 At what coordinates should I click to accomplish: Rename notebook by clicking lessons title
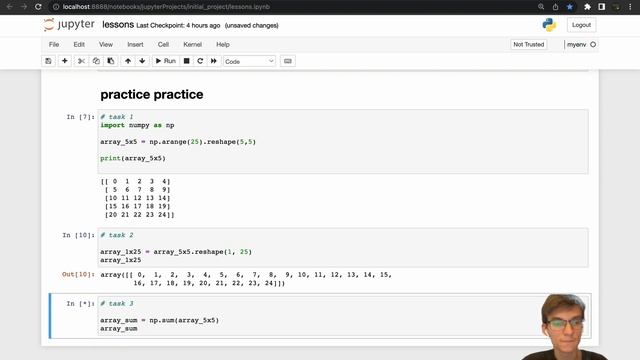pyautogui.click(x=118, y=25)
